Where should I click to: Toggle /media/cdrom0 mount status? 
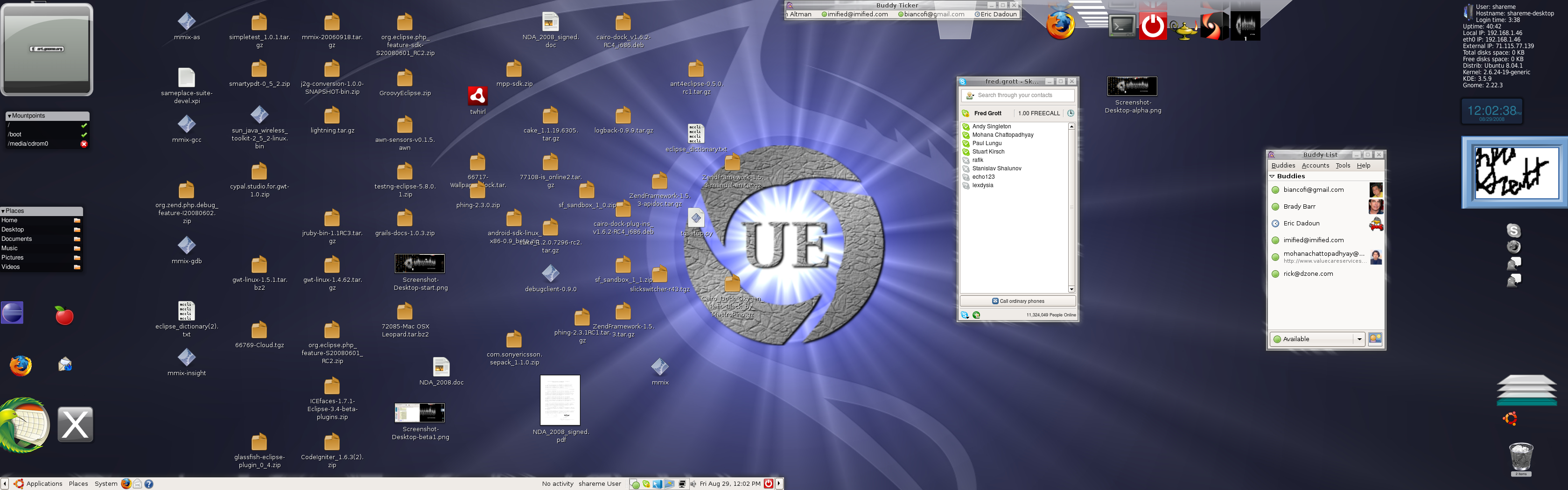(x=84, y=144)
